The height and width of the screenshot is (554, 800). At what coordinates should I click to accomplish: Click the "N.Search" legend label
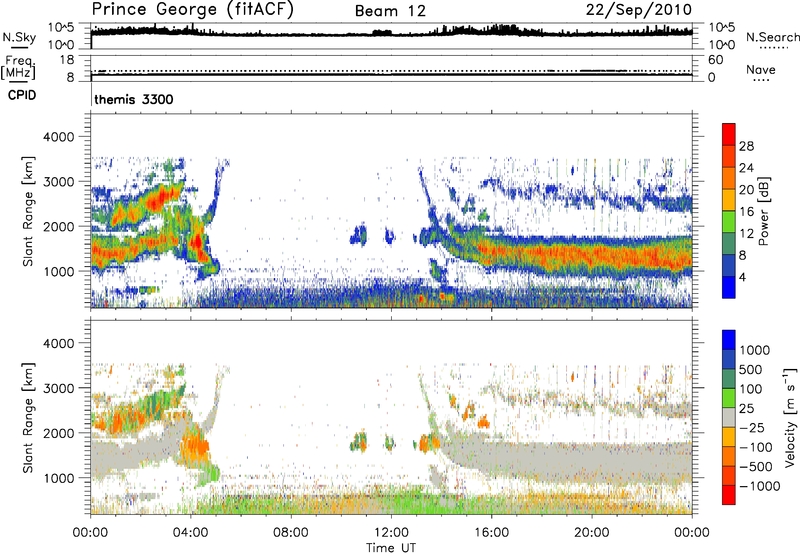(772, 37)
